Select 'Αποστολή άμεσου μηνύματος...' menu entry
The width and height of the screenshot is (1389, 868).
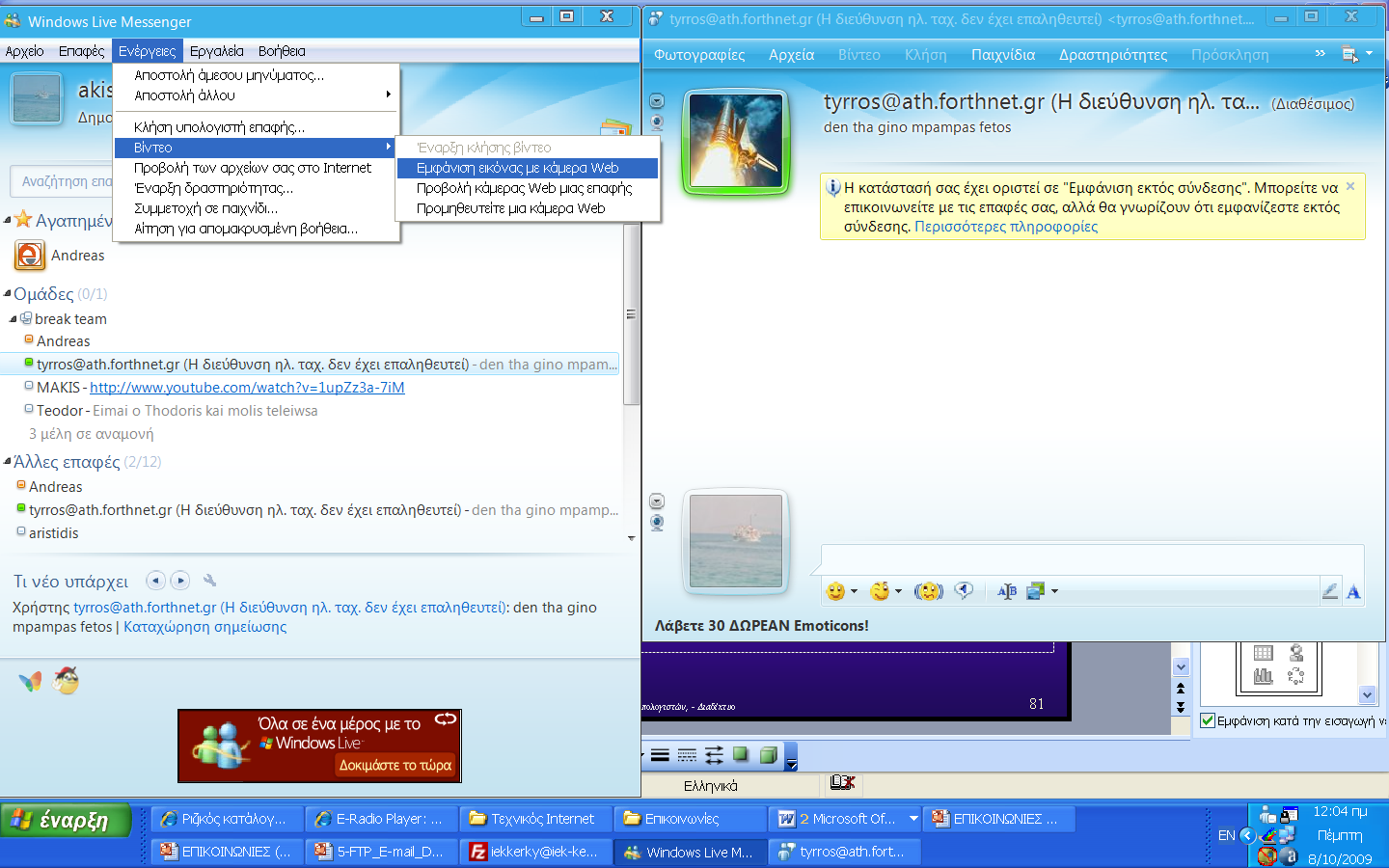coord(256,75)
